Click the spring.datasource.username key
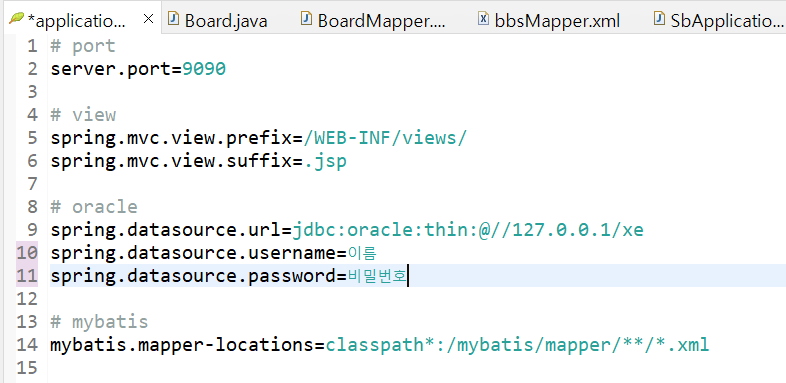The image size is (786, 383). pyautogui.click(x=193, y=253)
